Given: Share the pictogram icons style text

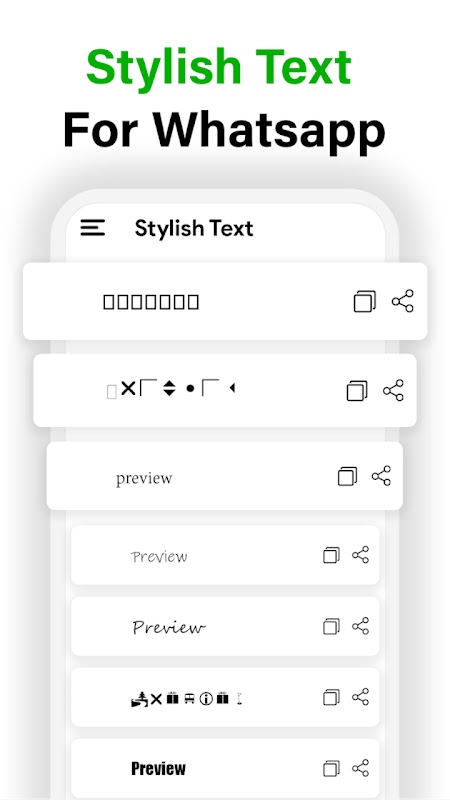Looking at the screenshot, I should (x=360, y=697).
